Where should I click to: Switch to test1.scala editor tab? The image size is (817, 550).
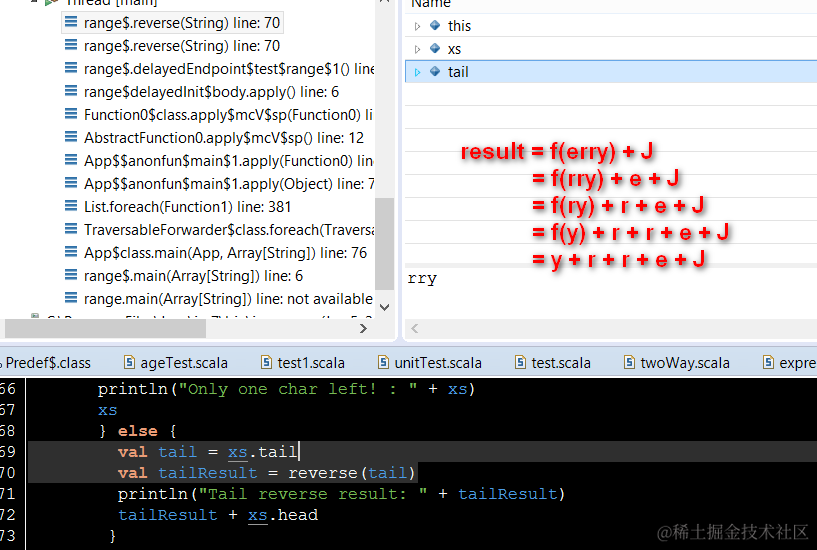point(303,362)
